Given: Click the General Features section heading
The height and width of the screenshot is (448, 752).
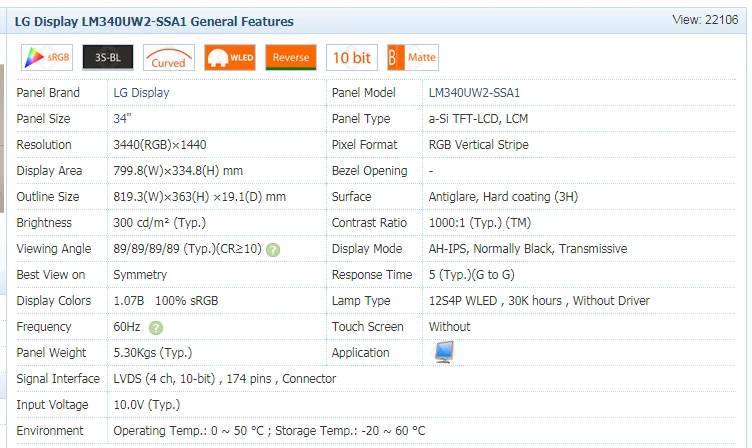Looking at the screenshot, I should (154, 21).
